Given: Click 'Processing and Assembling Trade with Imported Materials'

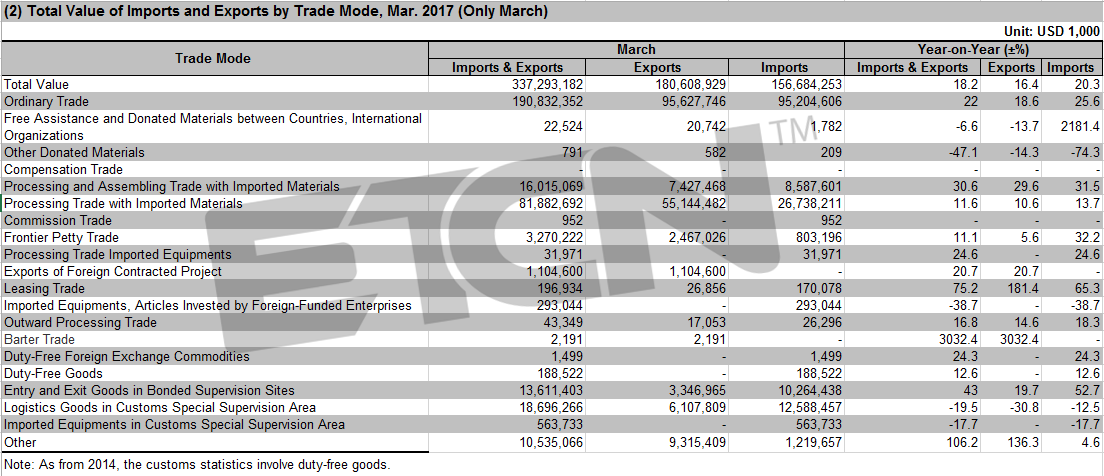Looking at the screenshot, I should pyautogui.click(x=172, y=187).
